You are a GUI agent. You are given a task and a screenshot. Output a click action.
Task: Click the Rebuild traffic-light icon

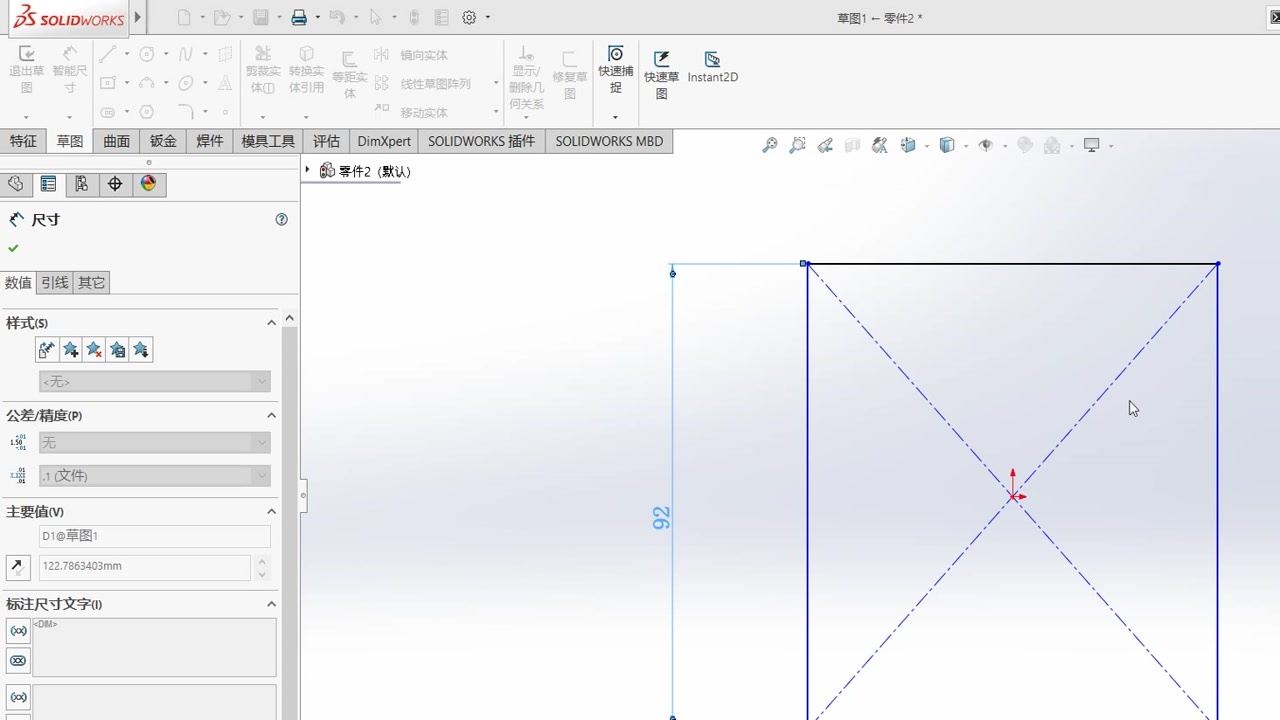pos(414,17)
